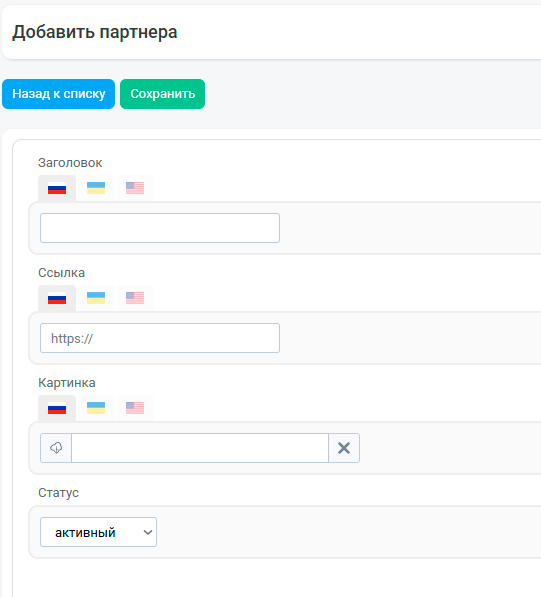Select Russian flag tab under Заголовок
This screenshot has height=597, width=541.
[x=57, y=188]
